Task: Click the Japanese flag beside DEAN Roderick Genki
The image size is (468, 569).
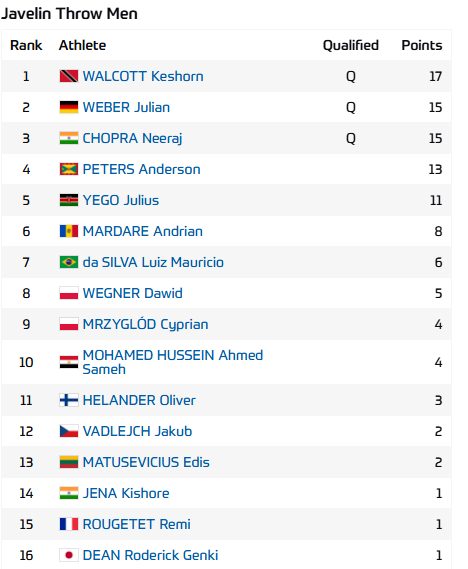Action: [x=69, y=555]
